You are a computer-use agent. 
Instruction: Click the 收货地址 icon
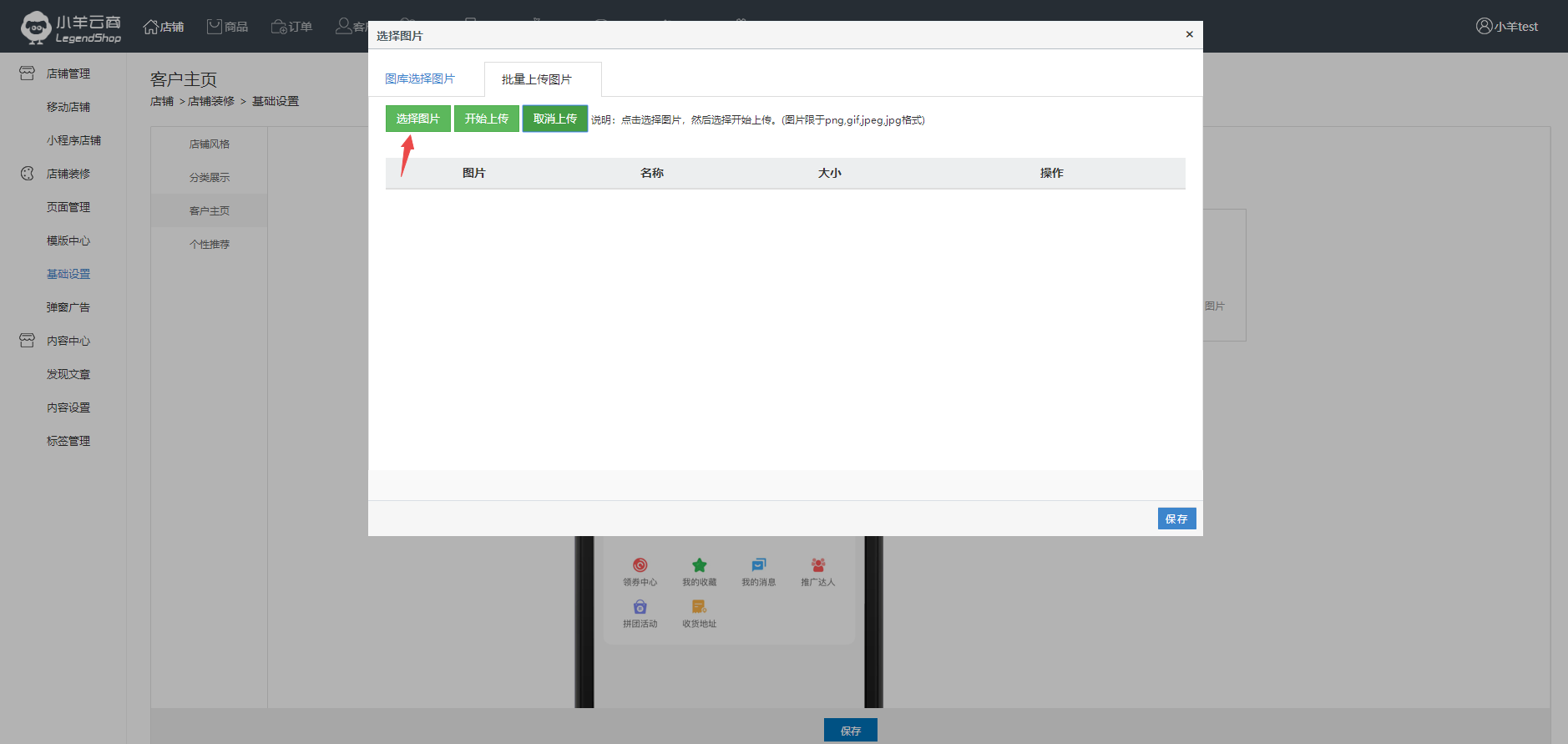pos(700,607)
